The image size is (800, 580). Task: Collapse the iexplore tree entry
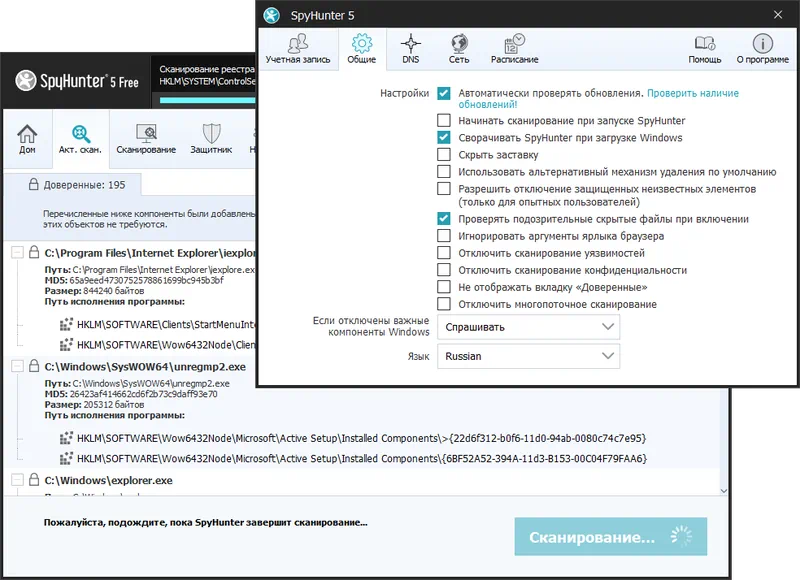pyautogui.click(x=17, y=252)
